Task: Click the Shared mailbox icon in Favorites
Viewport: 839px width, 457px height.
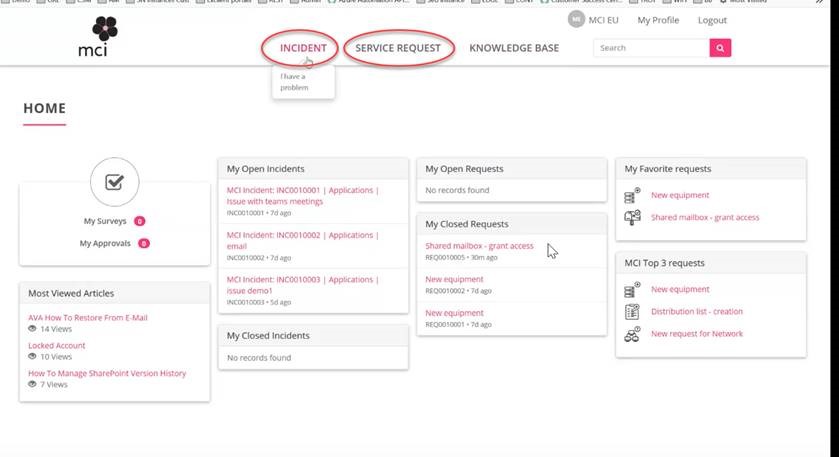Action: point(632,217)
